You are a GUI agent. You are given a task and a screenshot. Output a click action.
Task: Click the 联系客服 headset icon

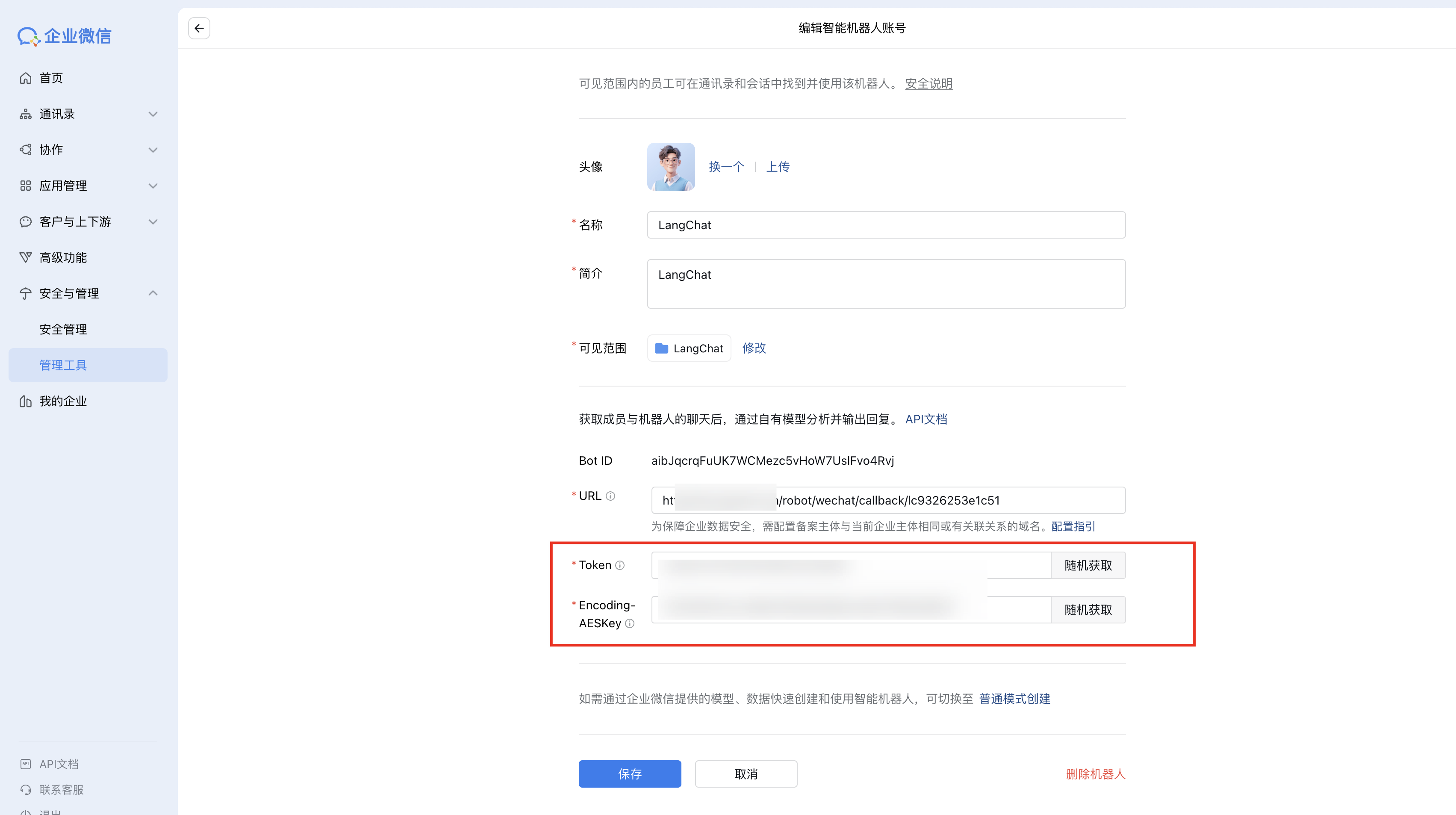tap(25, 790)
